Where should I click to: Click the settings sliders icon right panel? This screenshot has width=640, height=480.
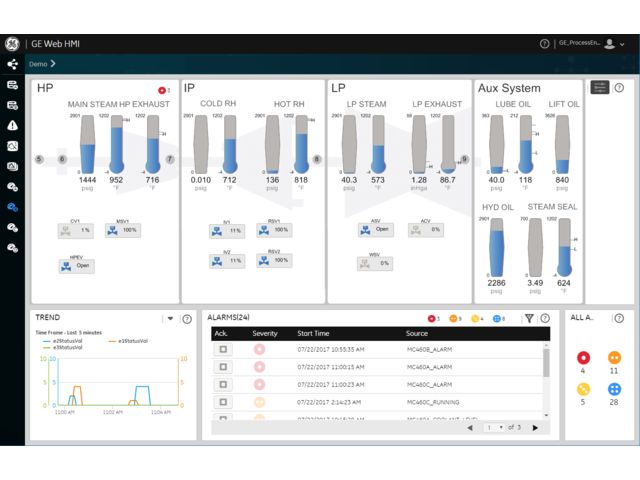pyautogui.click(x=600, y=88)
